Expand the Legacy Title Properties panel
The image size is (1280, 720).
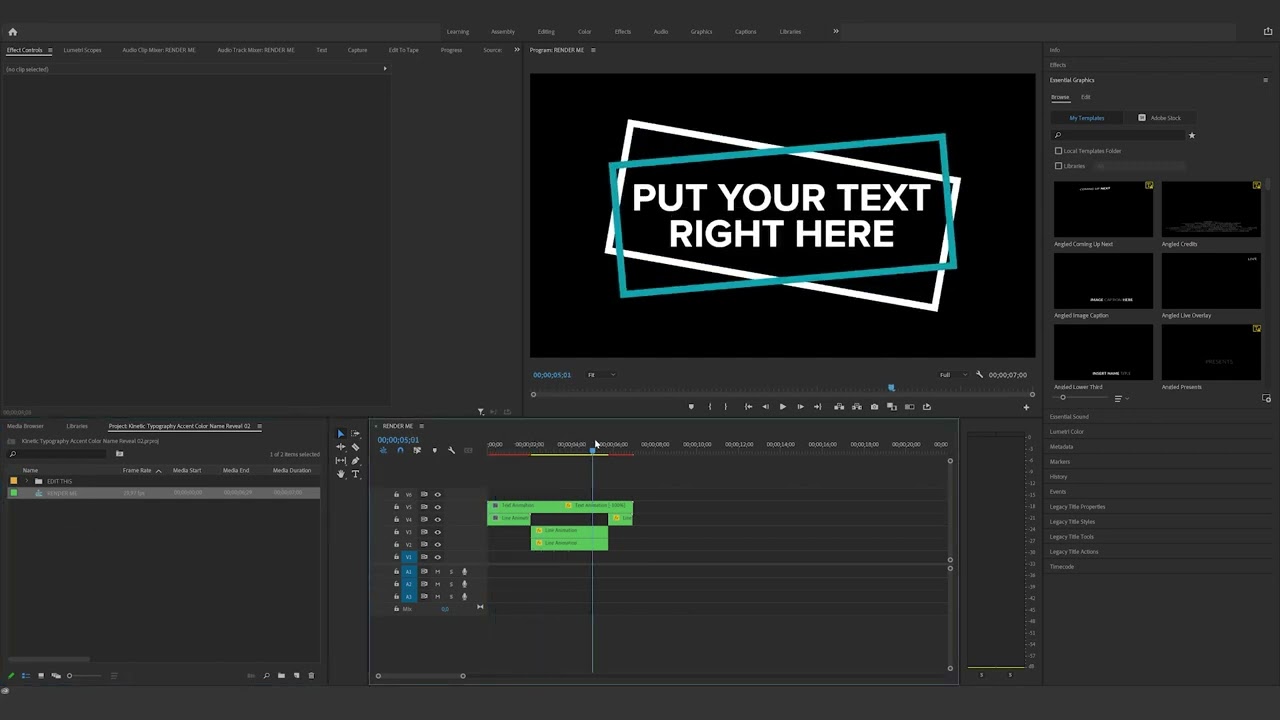(1077, 507)
